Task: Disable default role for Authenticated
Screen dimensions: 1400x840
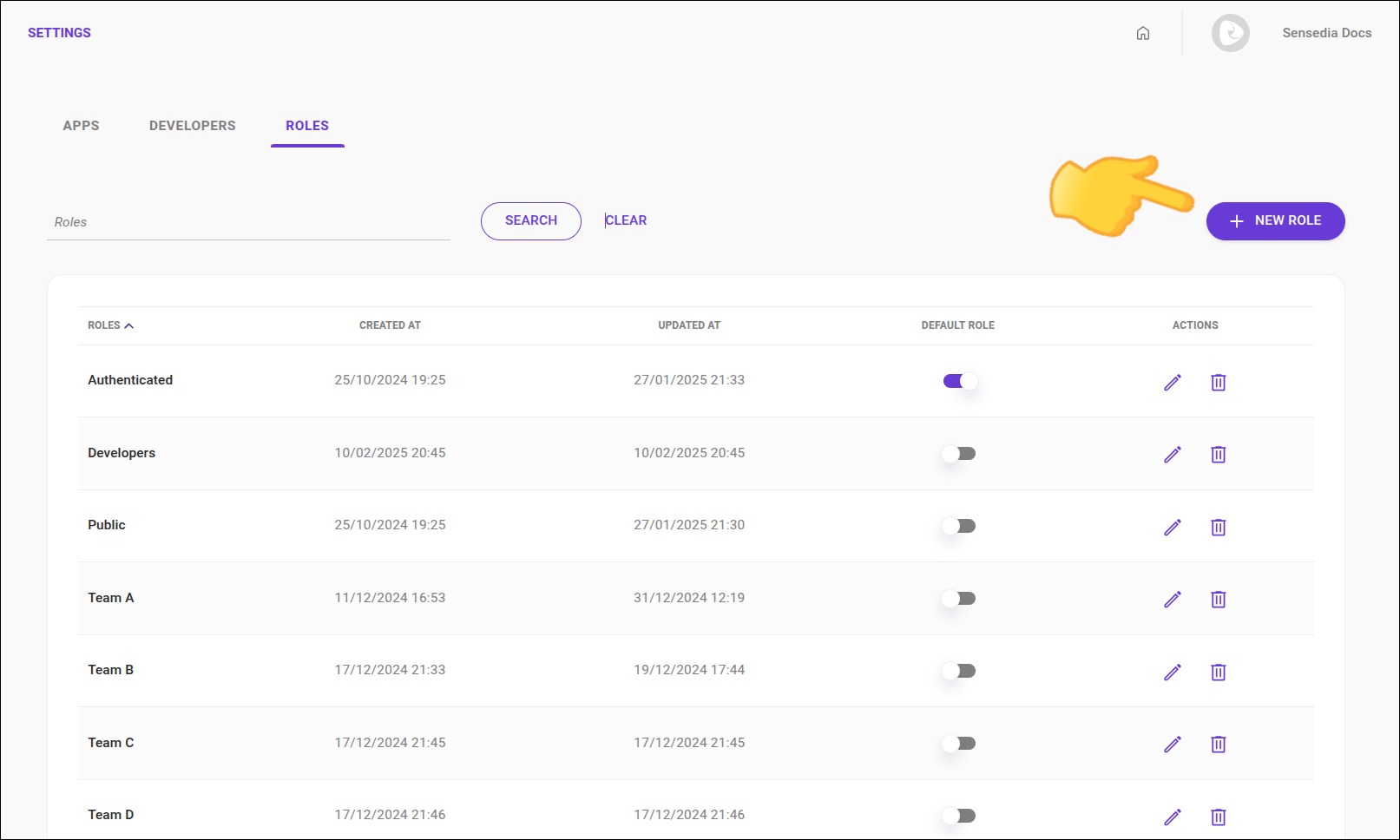Action: [x=957, y=380]
